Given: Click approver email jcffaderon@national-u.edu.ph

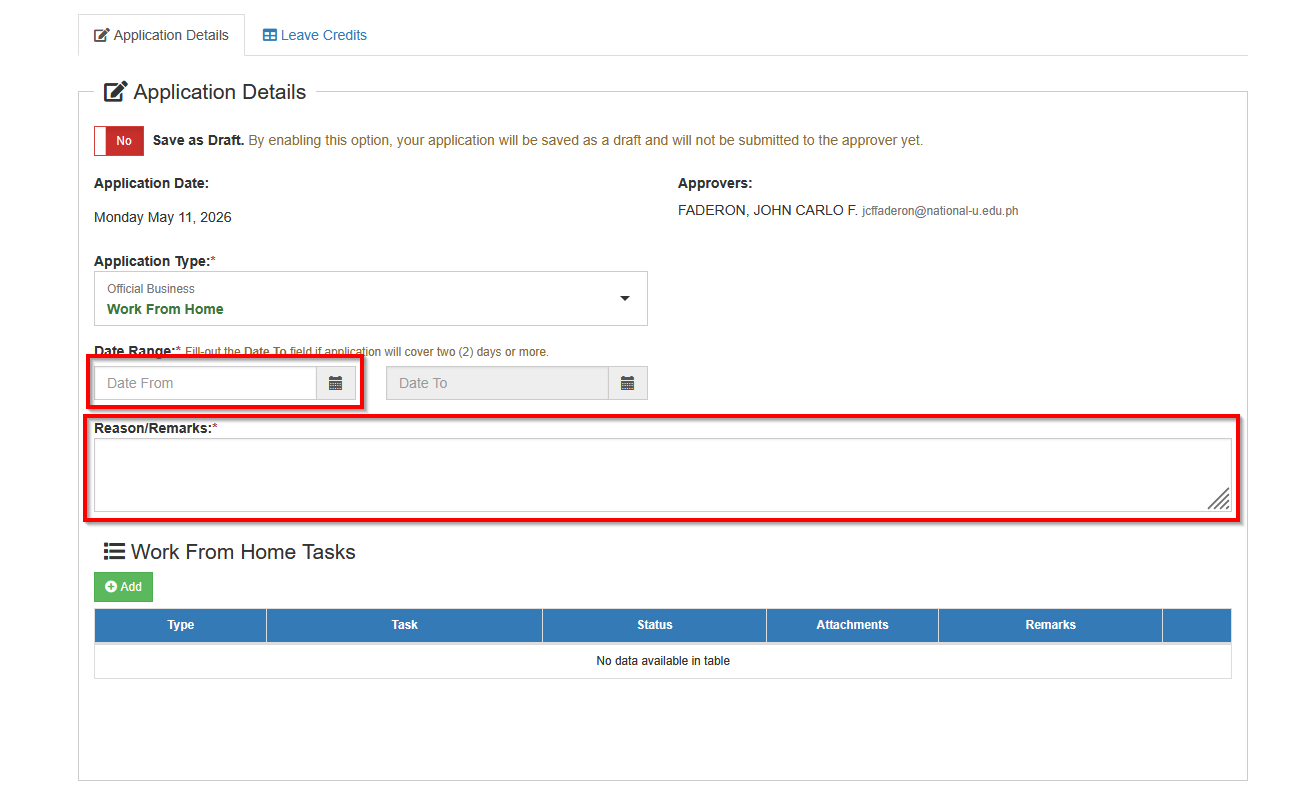Looking at the screenshot, I should [x=940, y=211].
